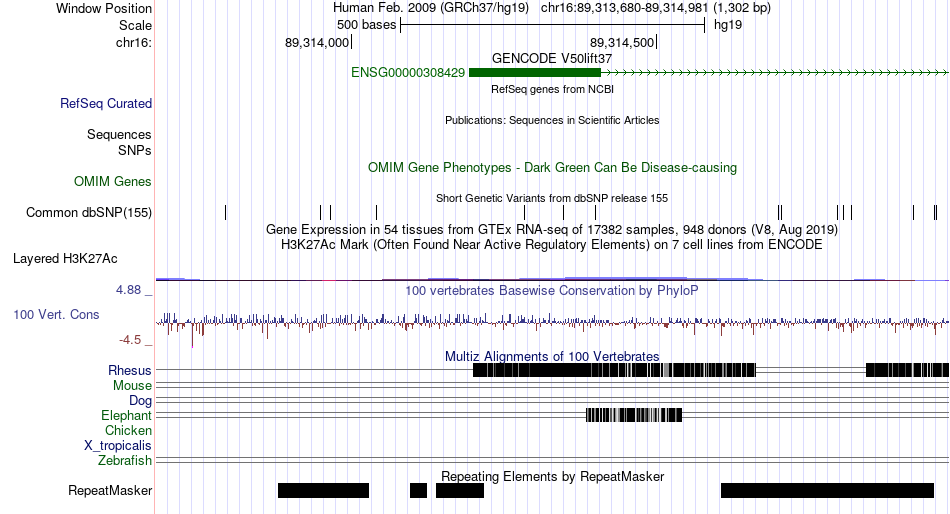Viewport: 950px width, 514px height.
Task: Open the OMIM Genes track label
Action: point(113,181)
